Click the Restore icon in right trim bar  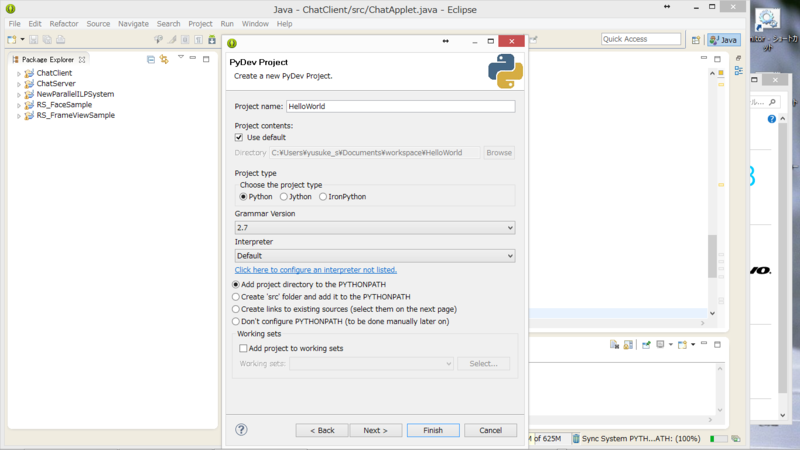[x=738, y=58]
